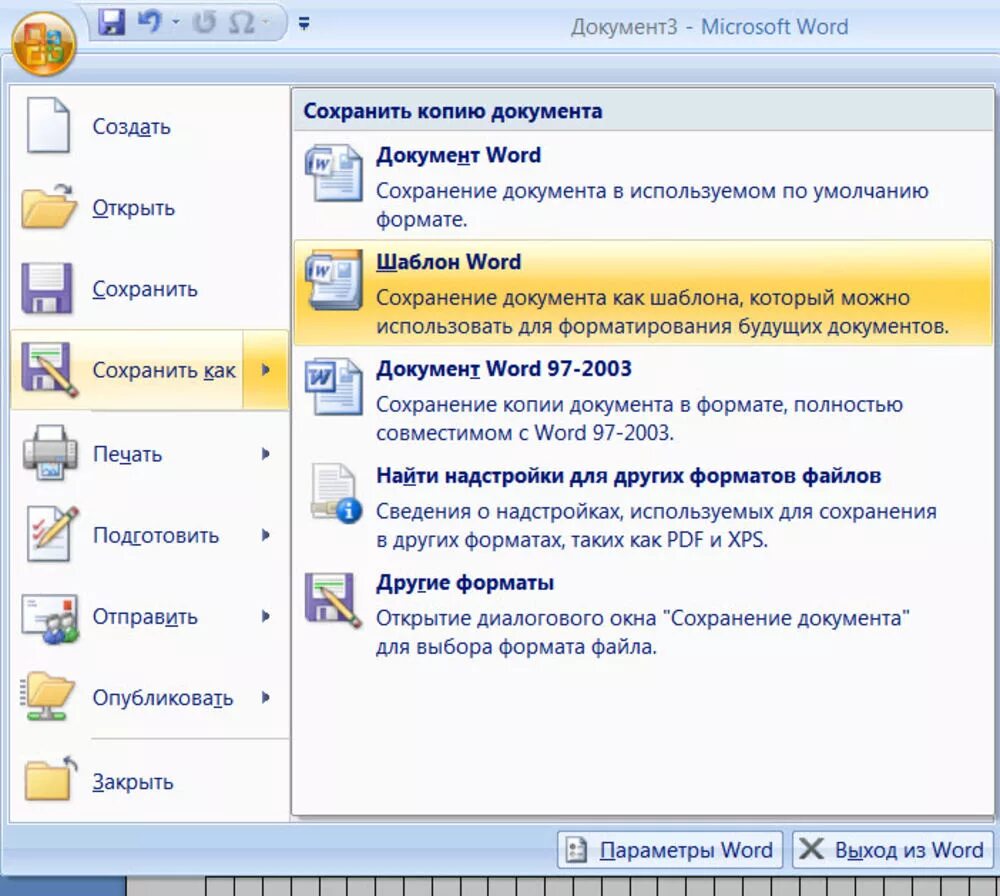Select Печать menu entry
Image resolution: width=1000 pixels, height=896 pixels.
point(127,455)
